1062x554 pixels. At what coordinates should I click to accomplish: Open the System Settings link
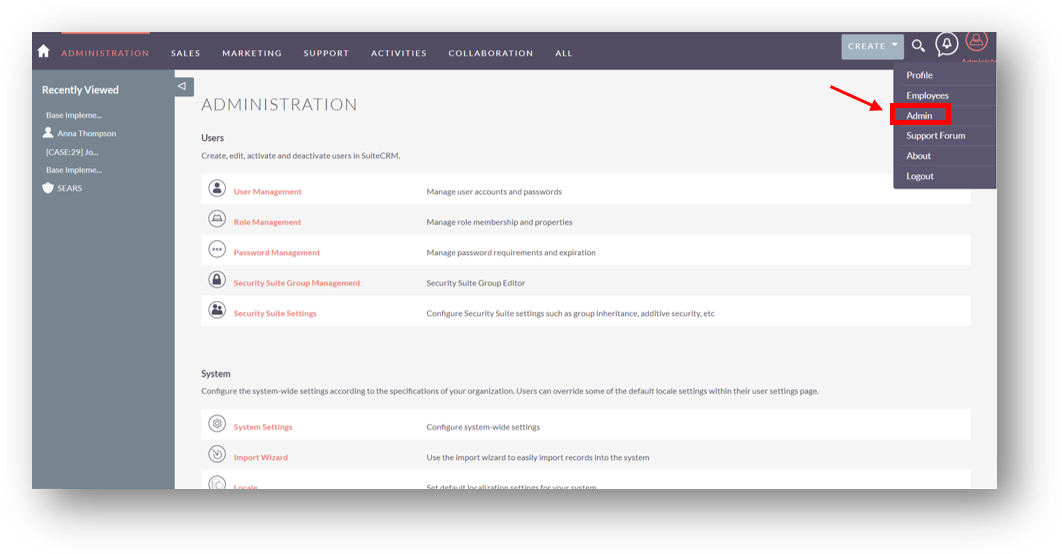point(263,427)
